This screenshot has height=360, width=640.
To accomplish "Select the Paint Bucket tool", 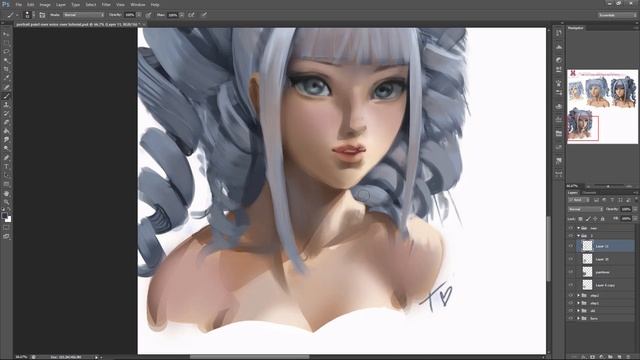I will coord(6,131).
